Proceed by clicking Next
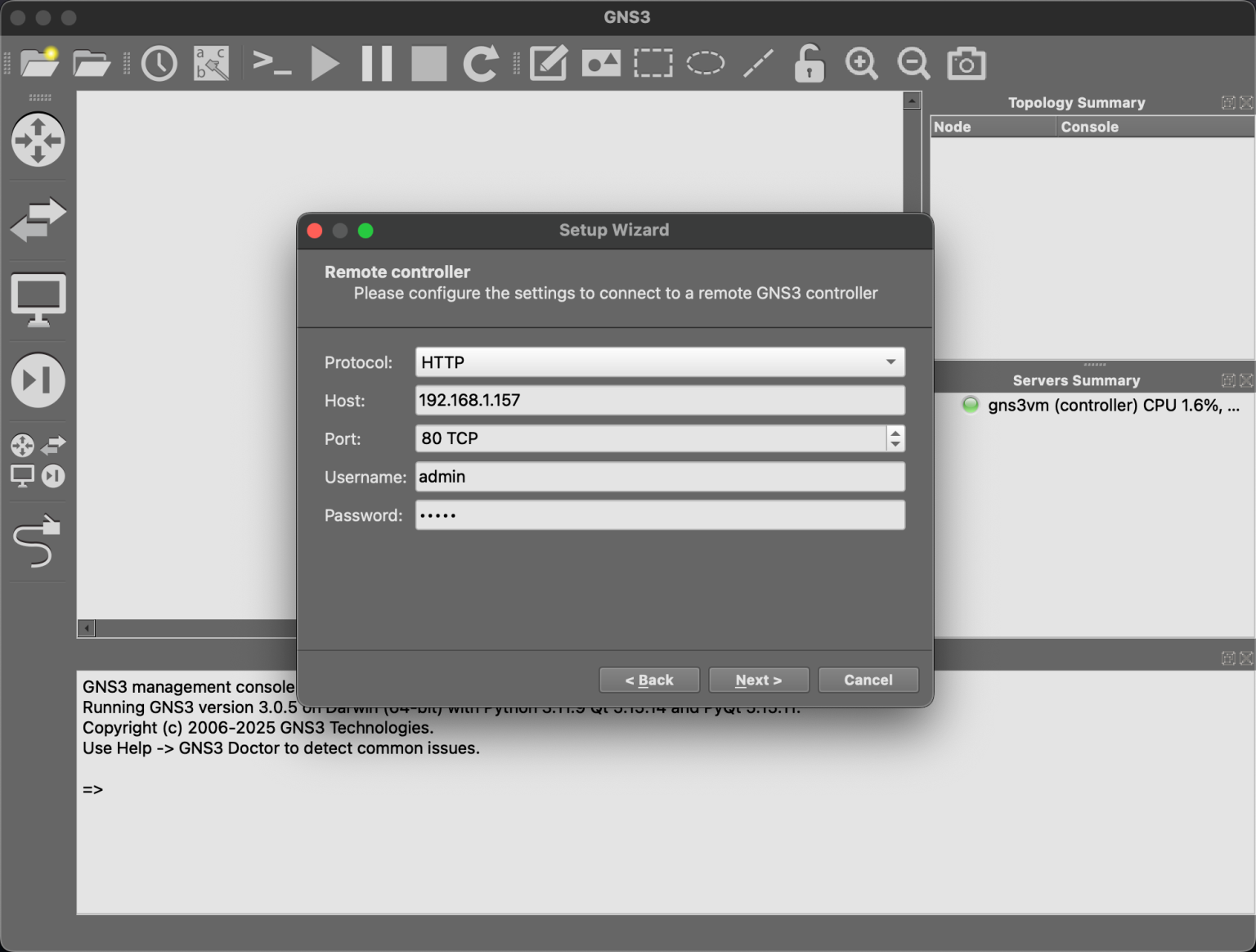The image size is (1256, 952). (758, 680)
